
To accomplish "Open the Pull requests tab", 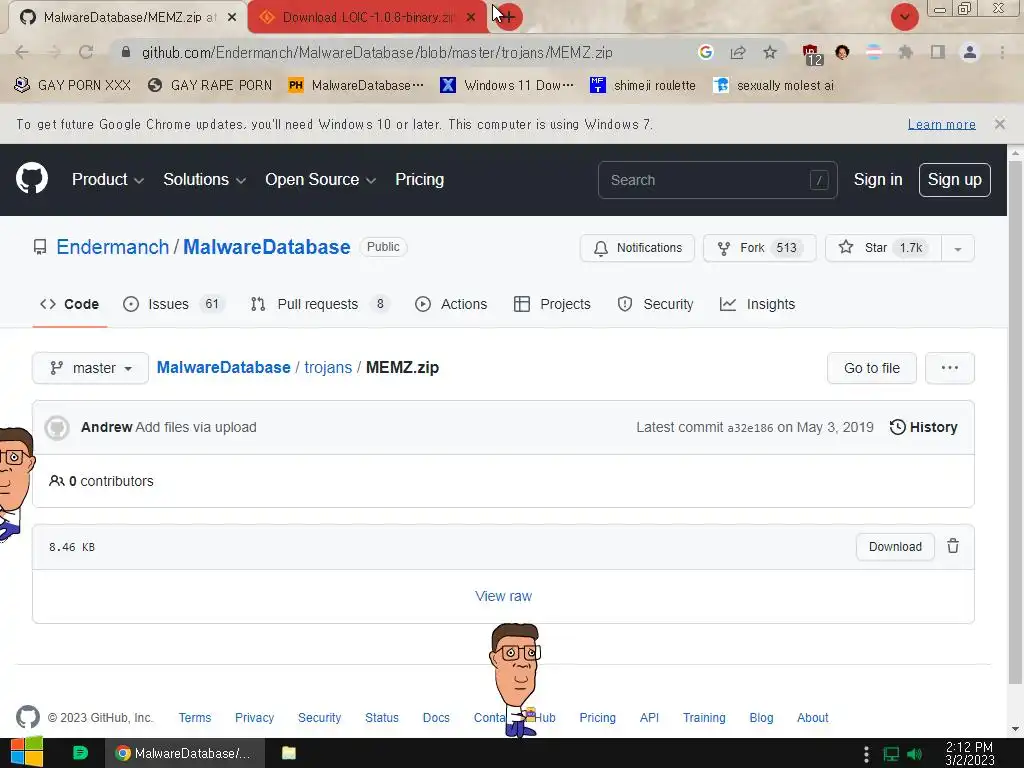I will tap(320, 304).
